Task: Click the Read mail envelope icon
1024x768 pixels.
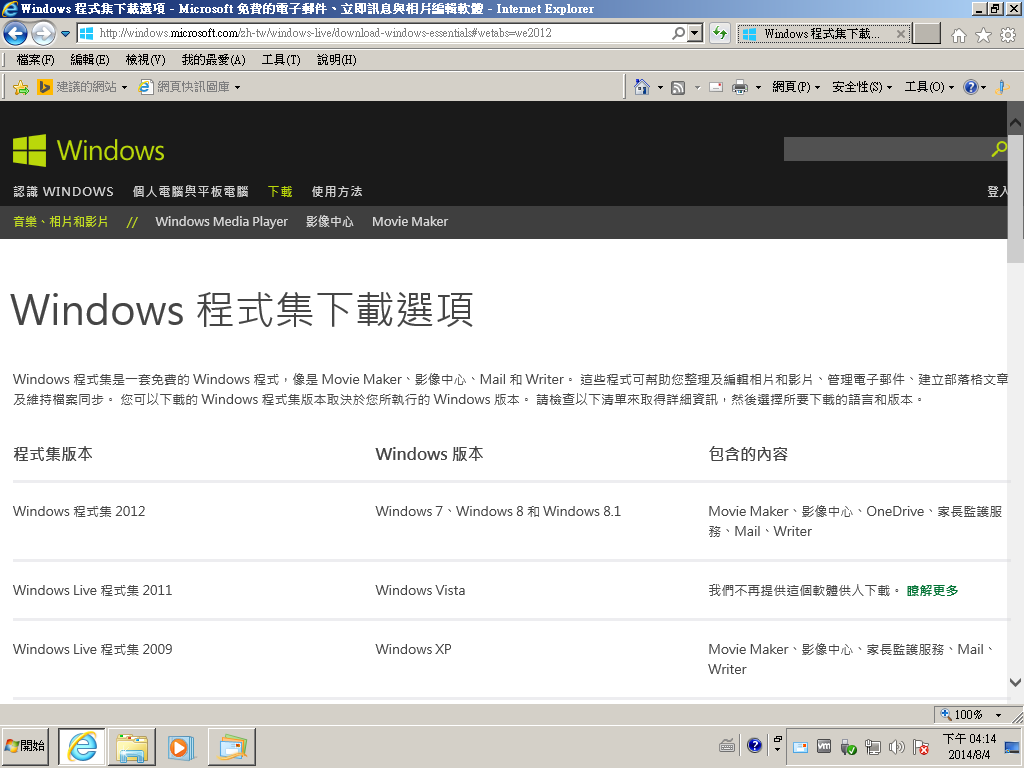Action: tap(716, 87)
